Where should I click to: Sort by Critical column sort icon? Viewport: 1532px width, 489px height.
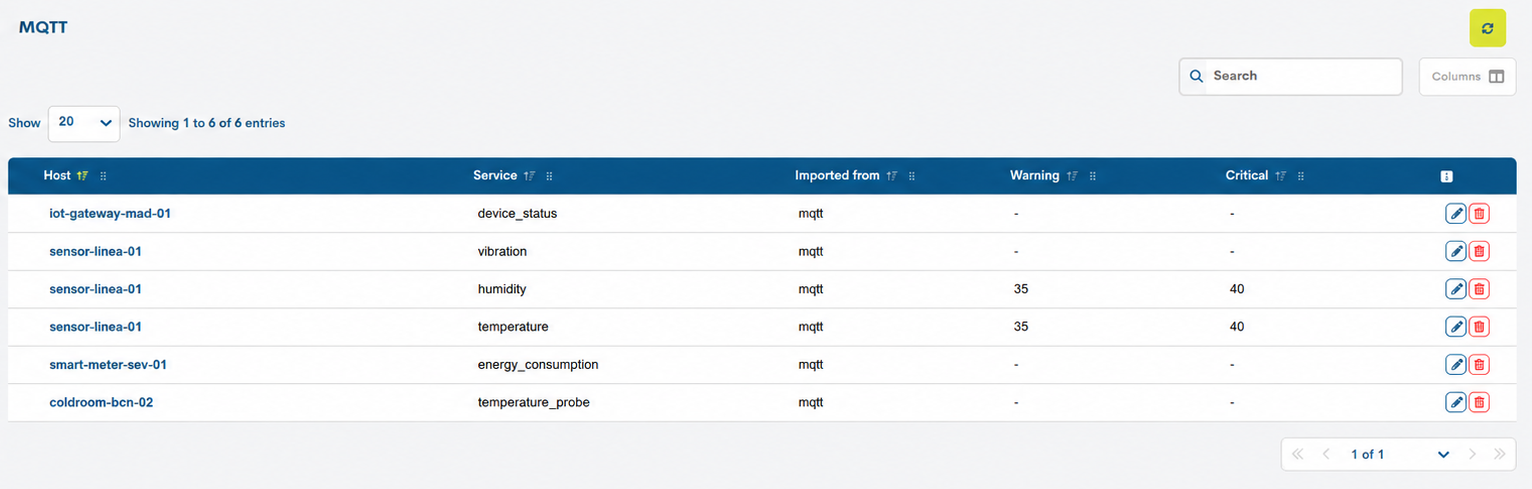coord(1281,176)
